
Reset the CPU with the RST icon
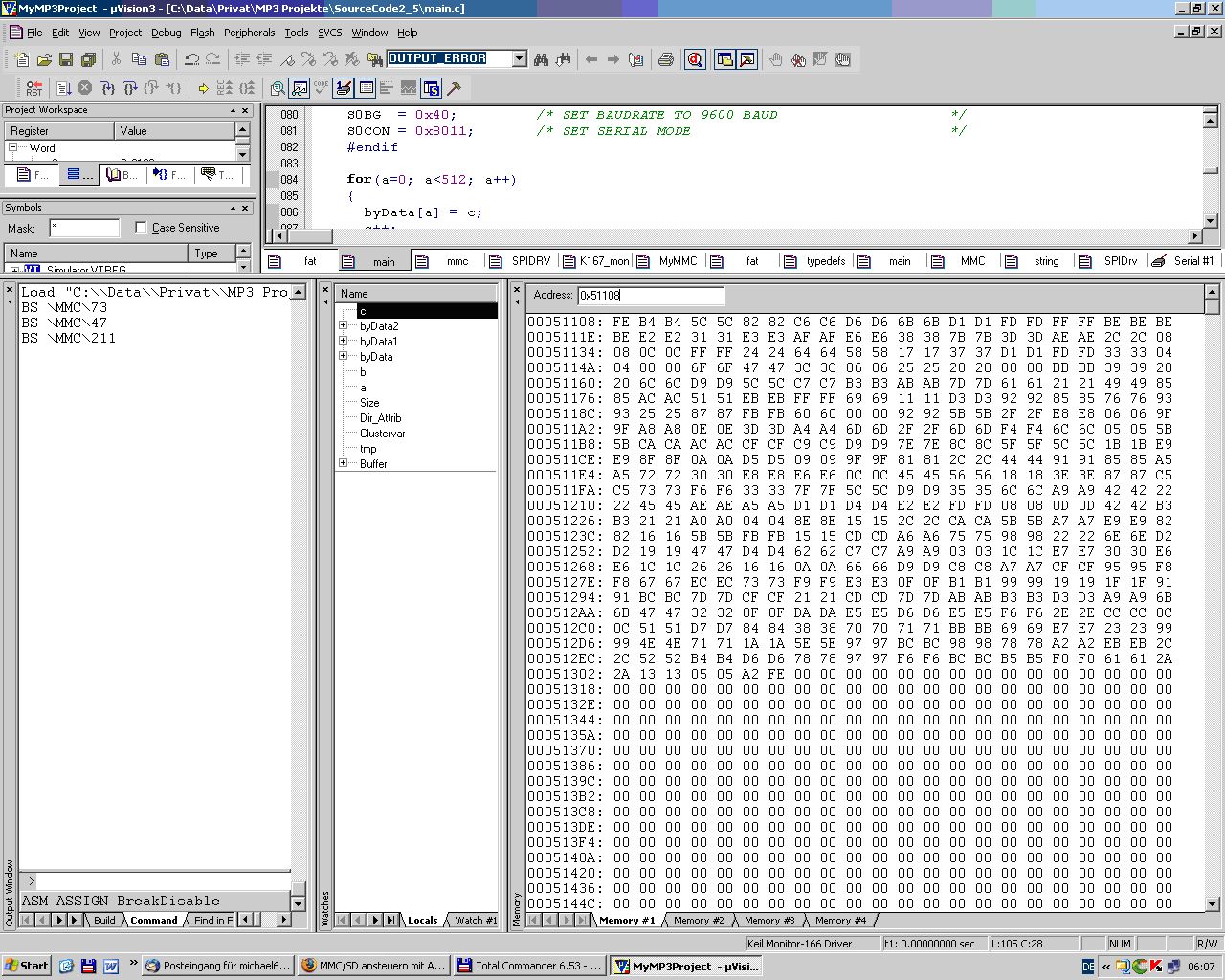point(33,88)
